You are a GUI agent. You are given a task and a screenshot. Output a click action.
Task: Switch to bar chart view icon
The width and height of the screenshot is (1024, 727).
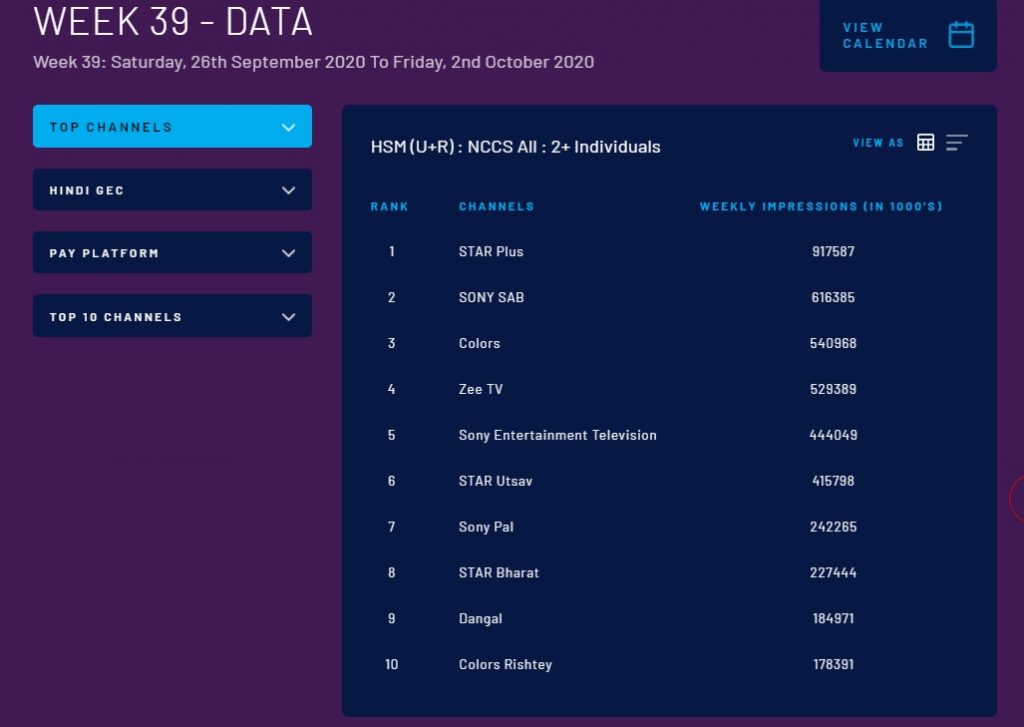point(957,143)
